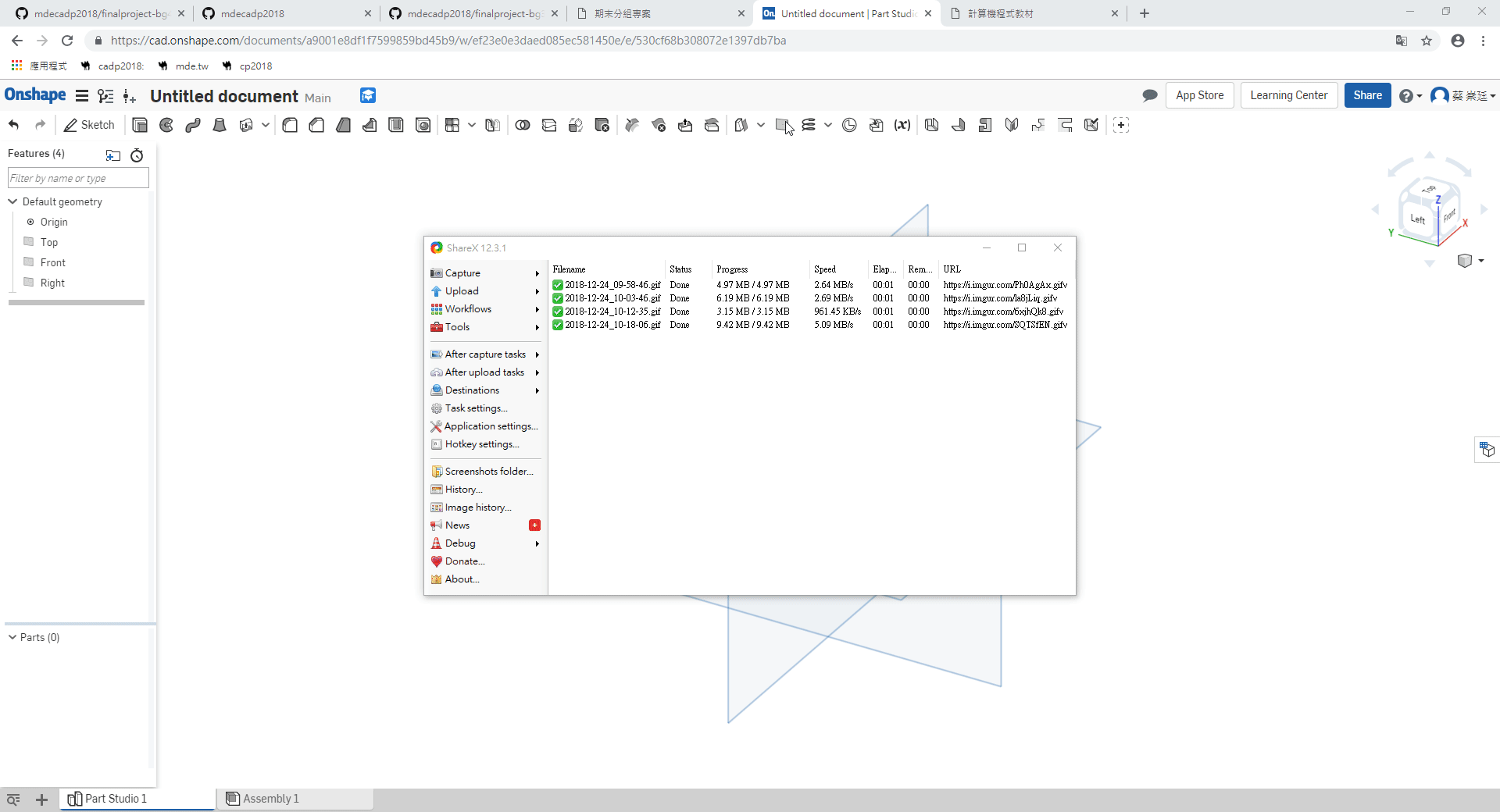Click the Share button
Image resolution: width=1500 pixels, height=812 pixels.
point(1367,95)
